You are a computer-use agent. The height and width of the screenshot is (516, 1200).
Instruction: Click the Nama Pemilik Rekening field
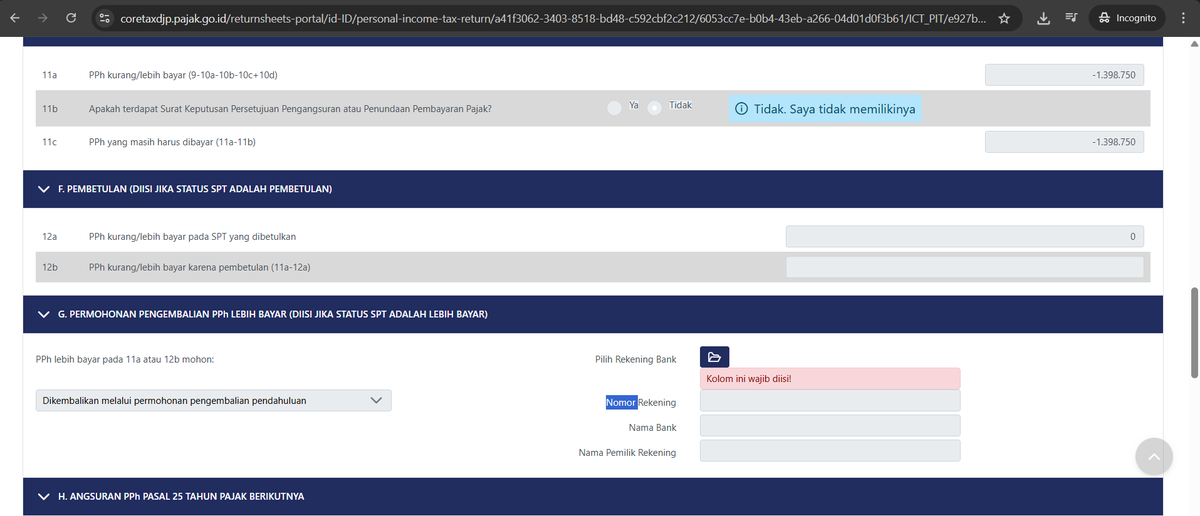pyautogui.click(x=830, y=451)
